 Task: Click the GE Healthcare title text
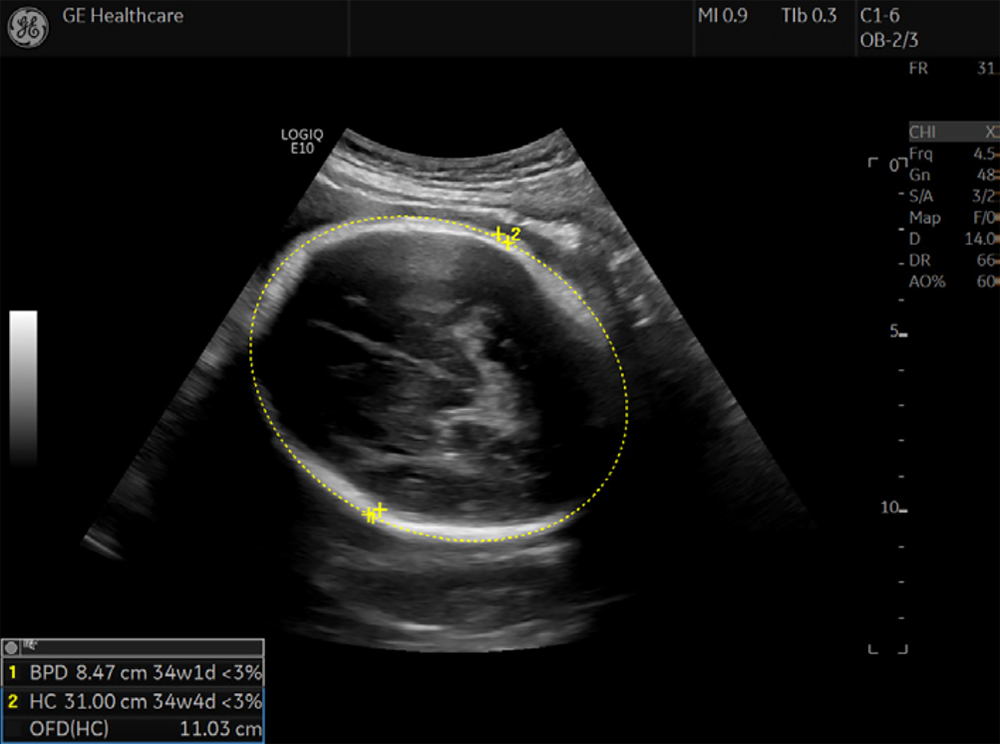click(122, 15)
